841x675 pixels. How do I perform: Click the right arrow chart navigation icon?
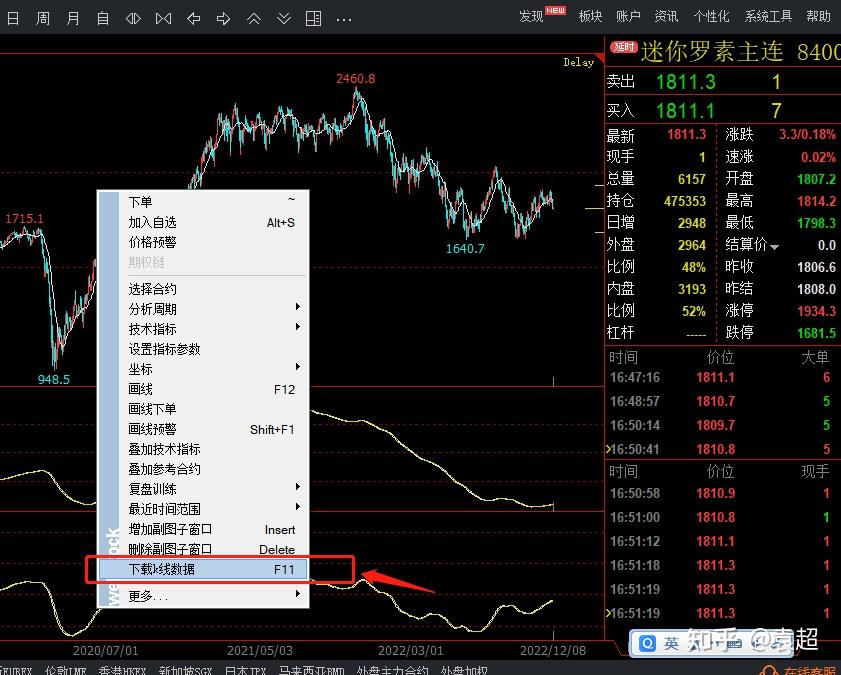pyautogui.click(x=223, y=17)
